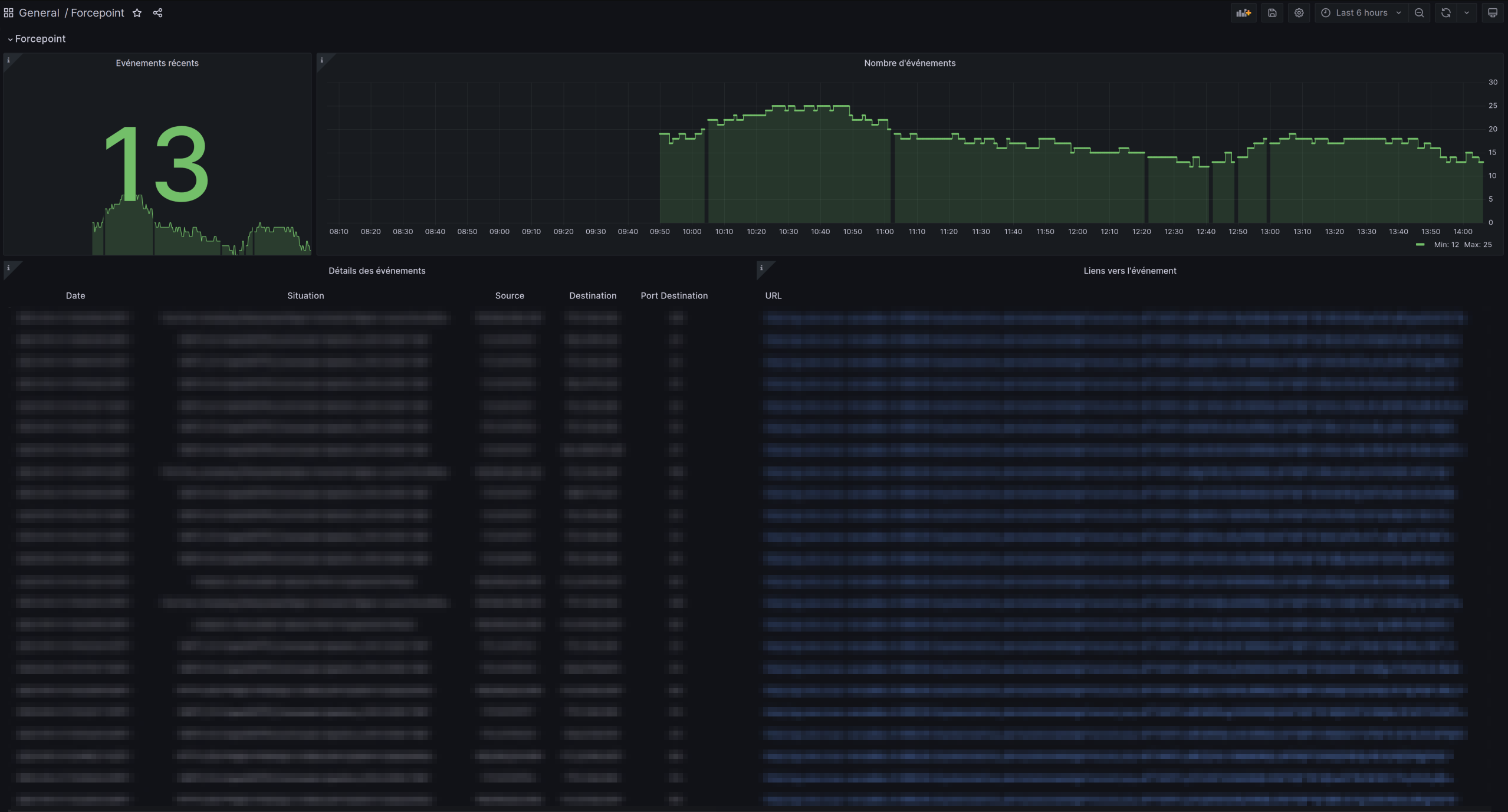
Task: Click the Max: 25 legend value
Action: coord(1477,244)
